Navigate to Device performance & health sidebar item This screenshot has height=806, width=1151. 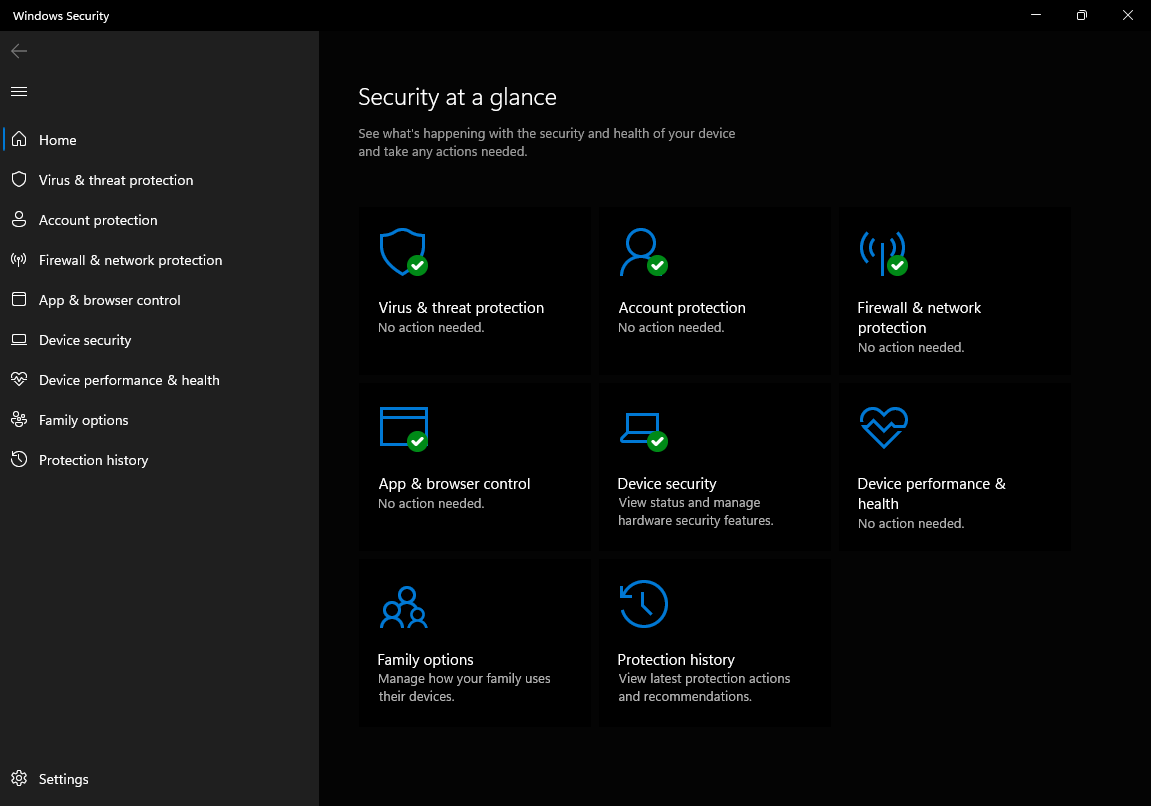pyautogui.click(x=159, y=380)
